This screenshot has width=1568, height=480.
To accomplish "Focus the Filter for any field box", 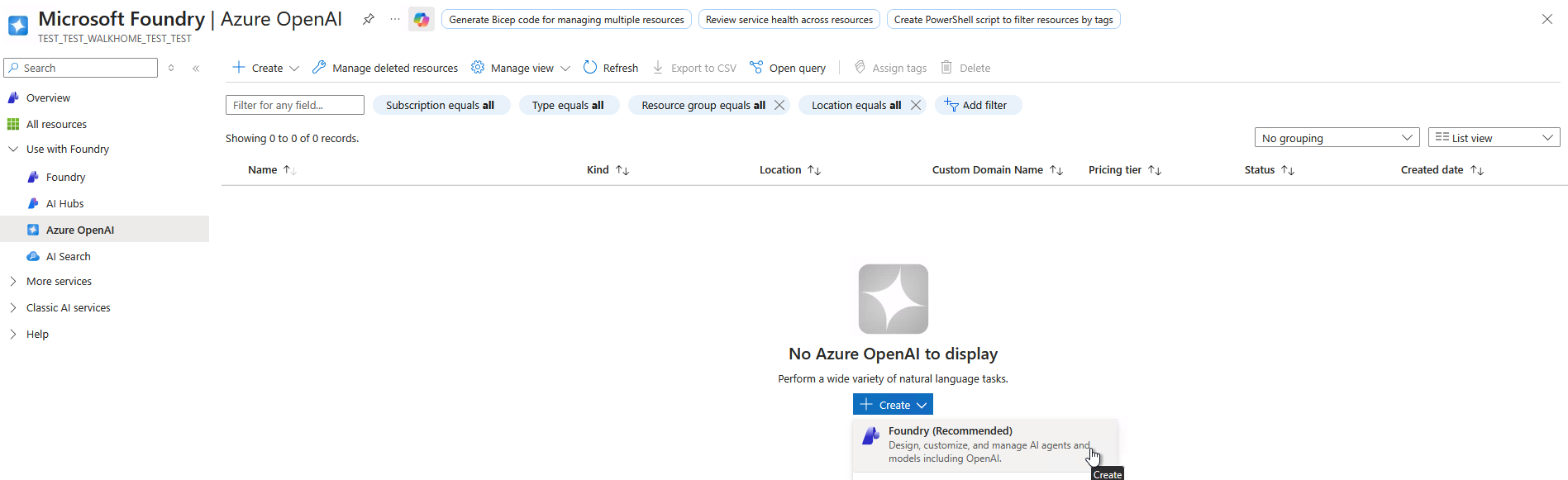I will coord(295,105).
